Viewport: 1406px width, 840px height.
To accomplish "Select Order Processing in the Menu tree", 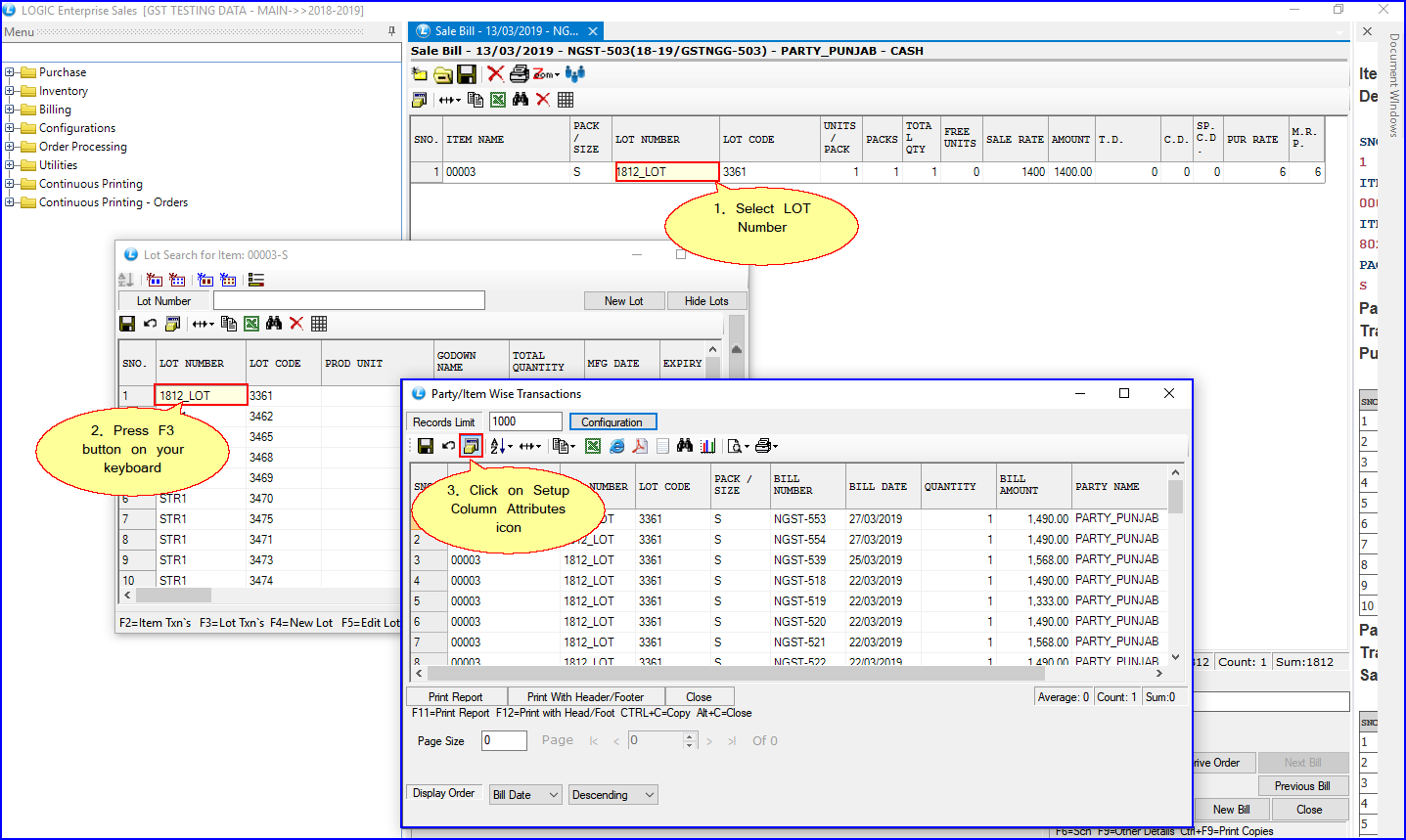I will [x=82, y=147].
